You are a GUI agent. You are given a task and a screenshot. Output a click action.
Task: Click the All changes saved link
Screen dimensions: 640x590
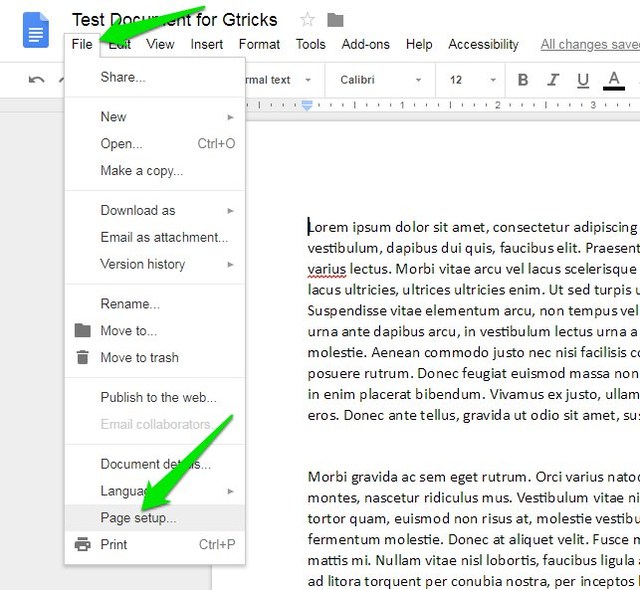(590, 44)
